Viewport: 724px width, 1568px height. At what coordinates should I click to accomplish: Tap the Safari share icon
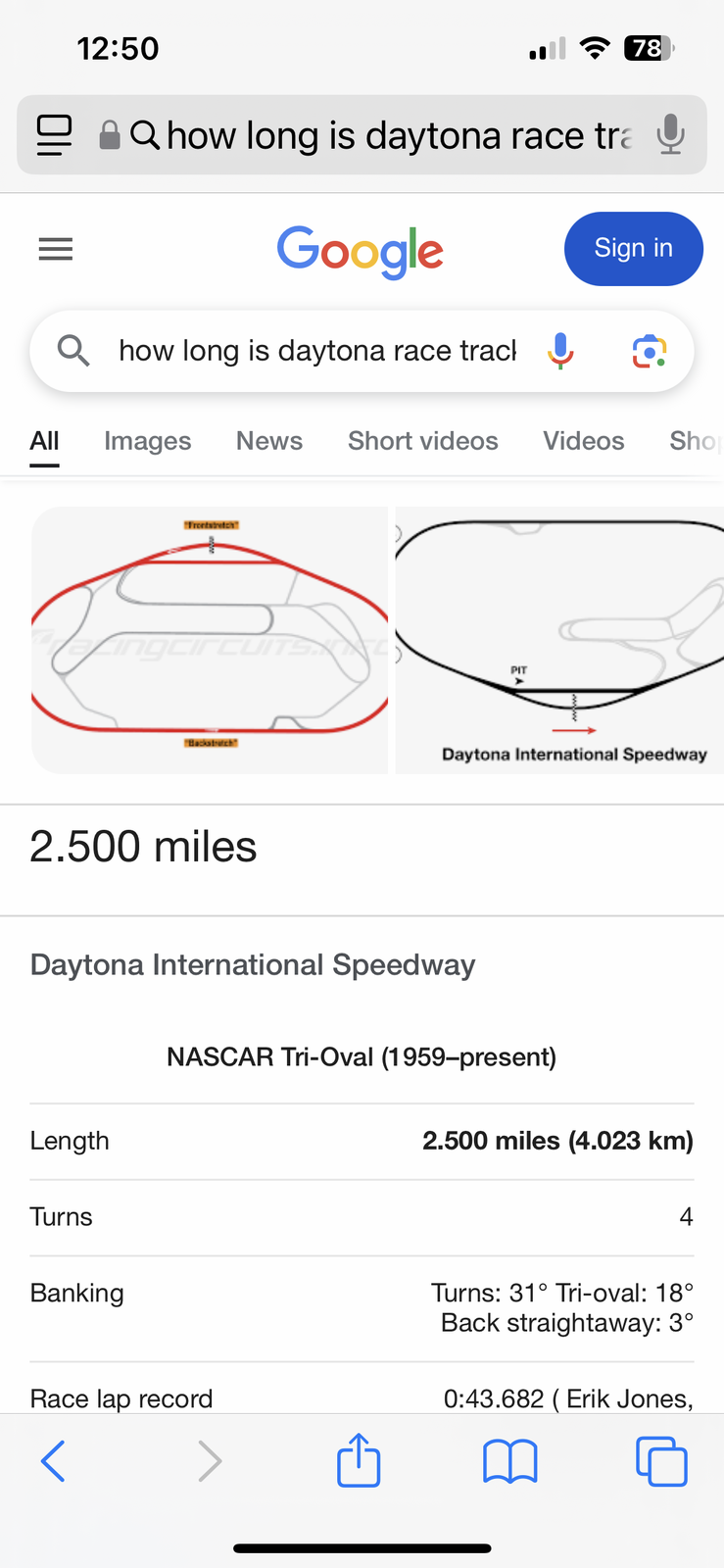[359, 1461]
